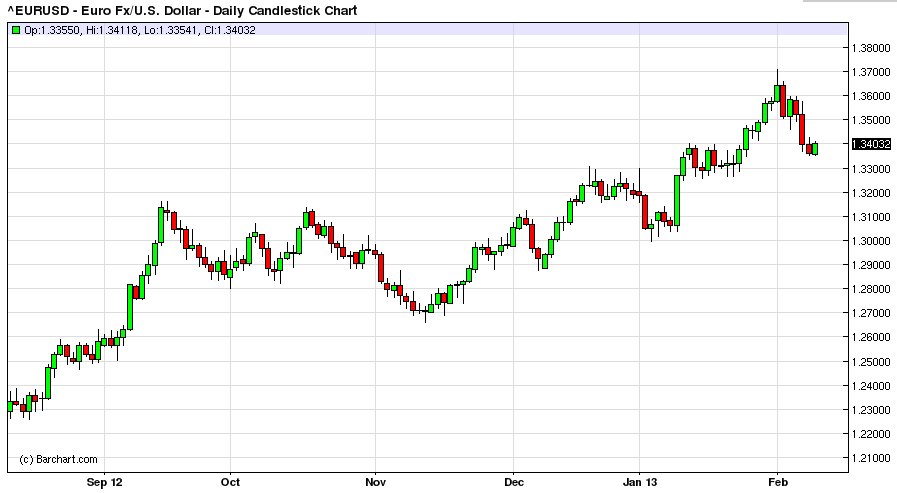Click the 'Hi:1.34118' high value
Viewport: 897px width, 493px height.
click(x=112, y=30)
